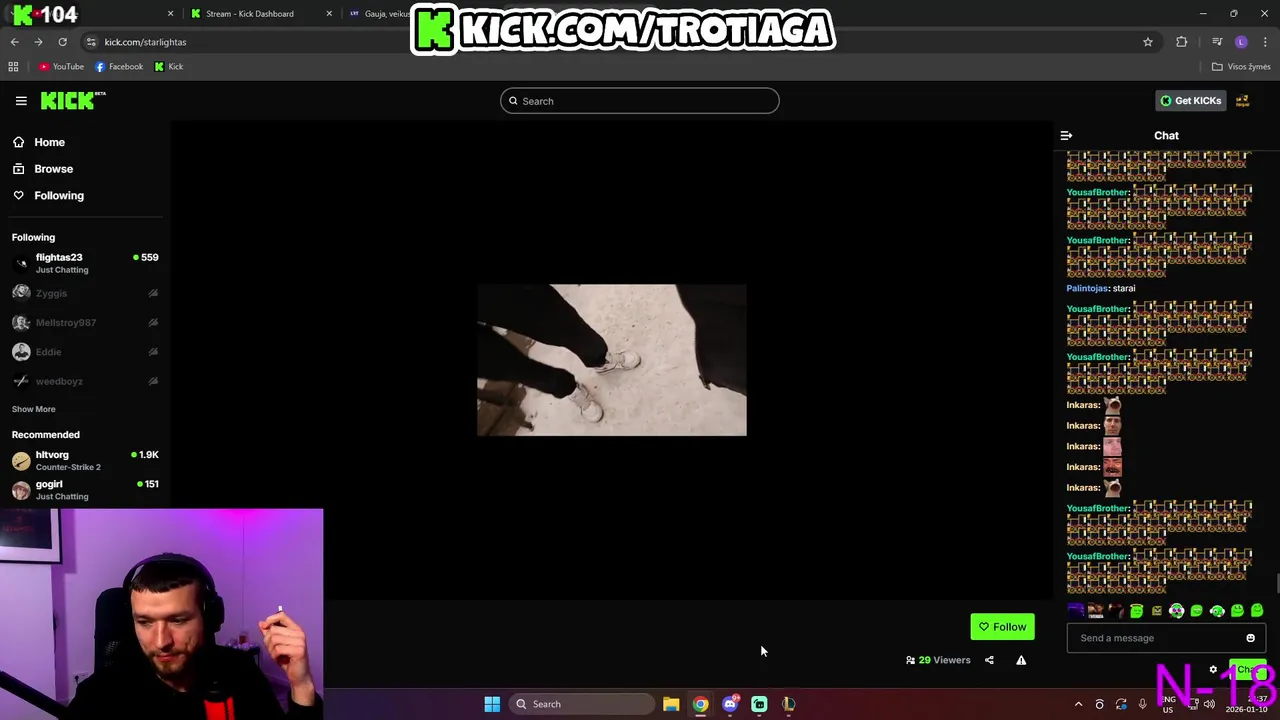This screenshot has height=720, width=1280.
Task: Expand the following list with Show More
Action: pos(33,409)
